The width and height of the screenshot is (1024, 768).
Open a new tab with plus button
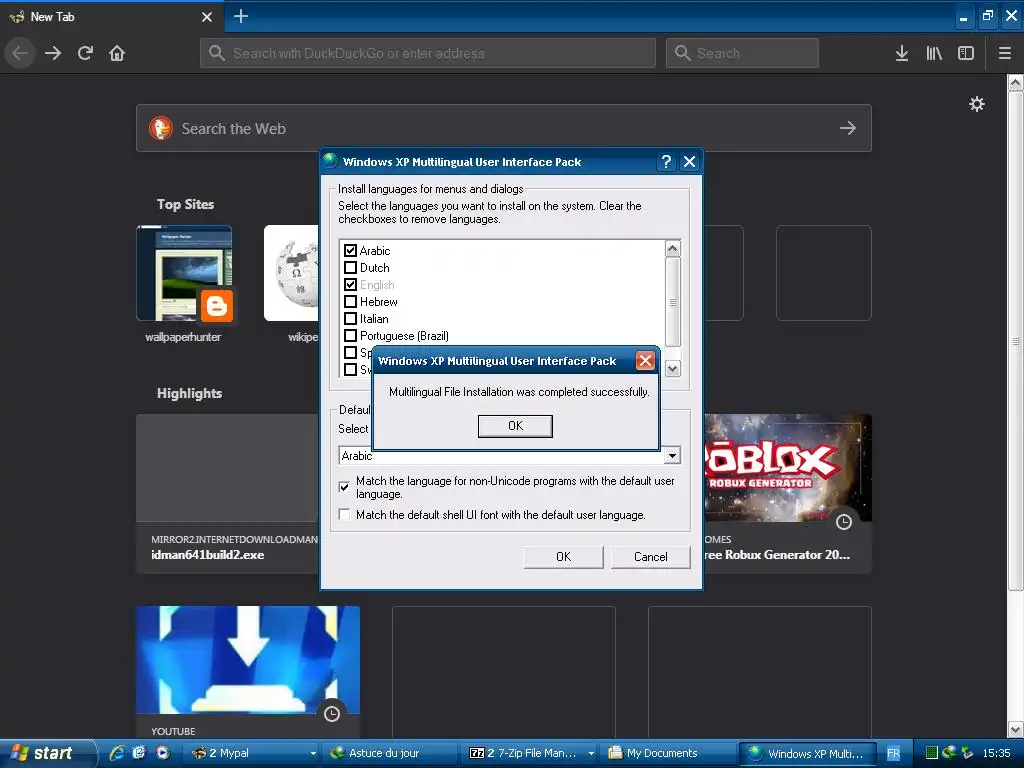(x=240, y=16)
